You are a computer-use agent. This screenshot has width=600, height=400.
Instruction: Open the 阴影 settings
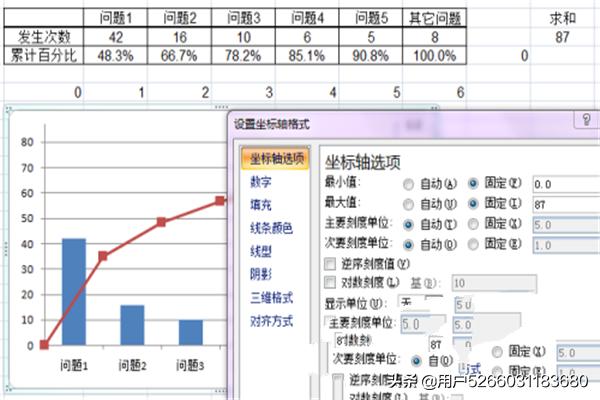[x=260, y=274]
